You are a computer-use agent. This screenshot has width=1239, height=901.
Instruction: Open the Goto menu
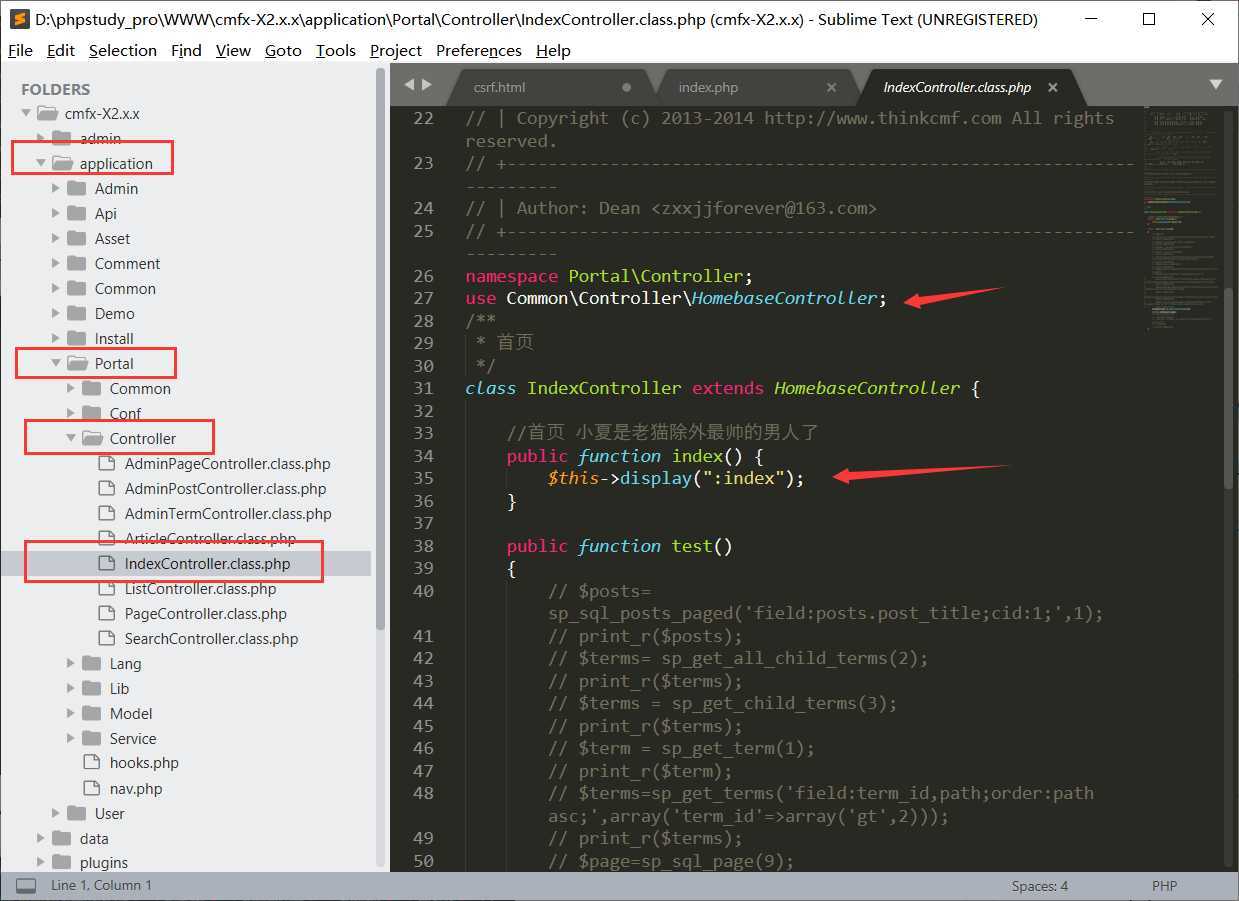point(283,50)
